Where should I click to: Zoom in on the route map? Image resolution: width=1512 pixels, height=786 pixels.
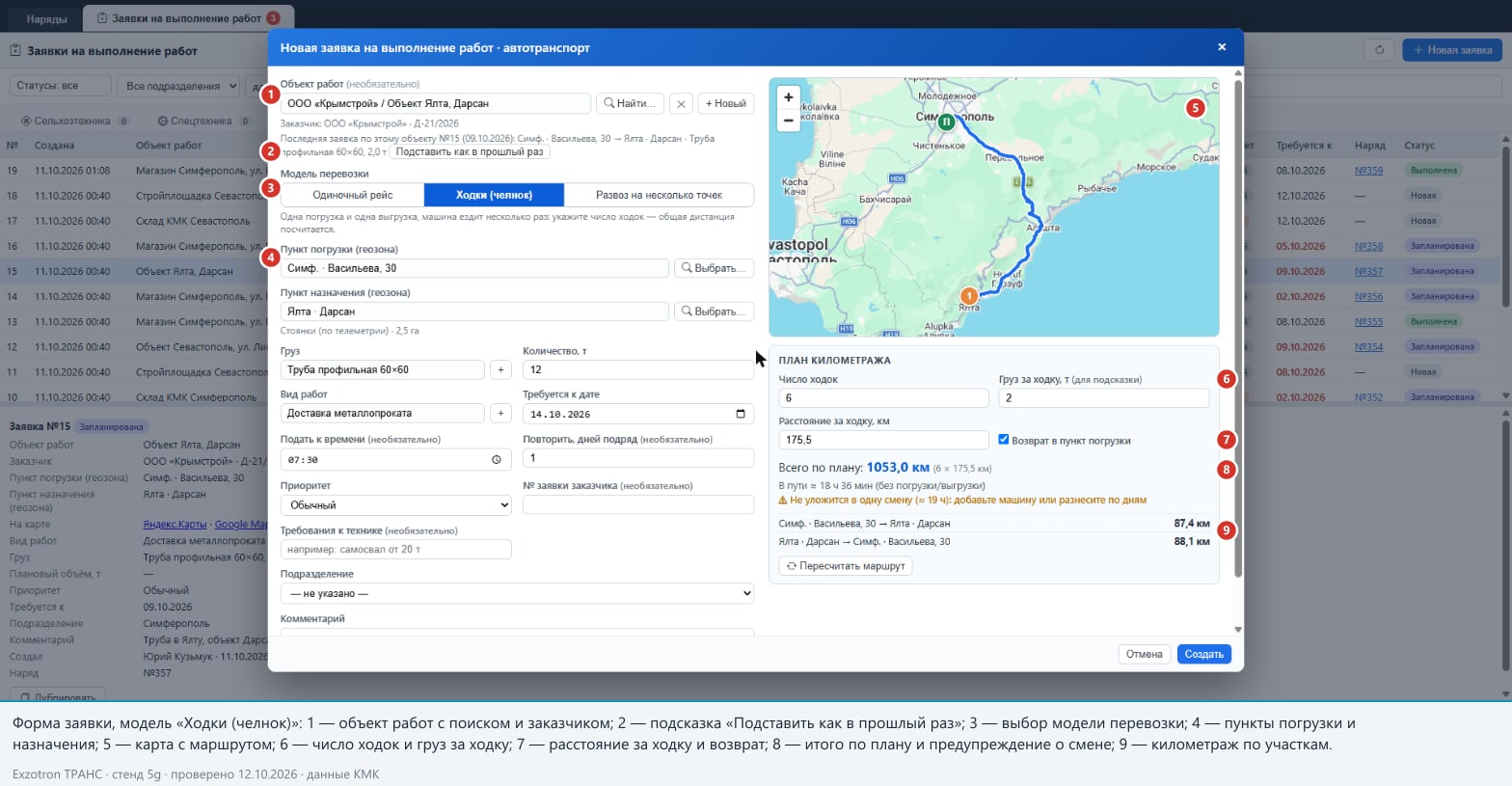(788, 97)
